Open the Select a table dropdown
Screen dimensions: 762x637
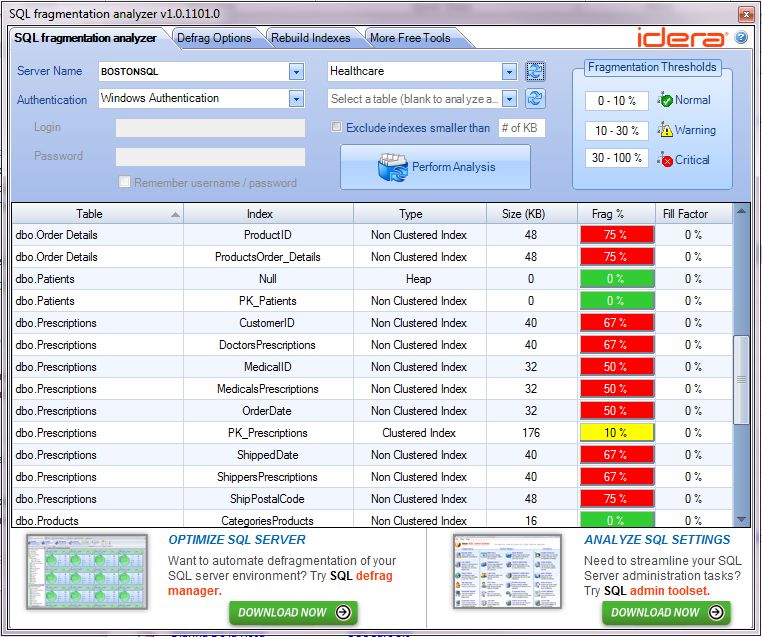click(509, 99)
